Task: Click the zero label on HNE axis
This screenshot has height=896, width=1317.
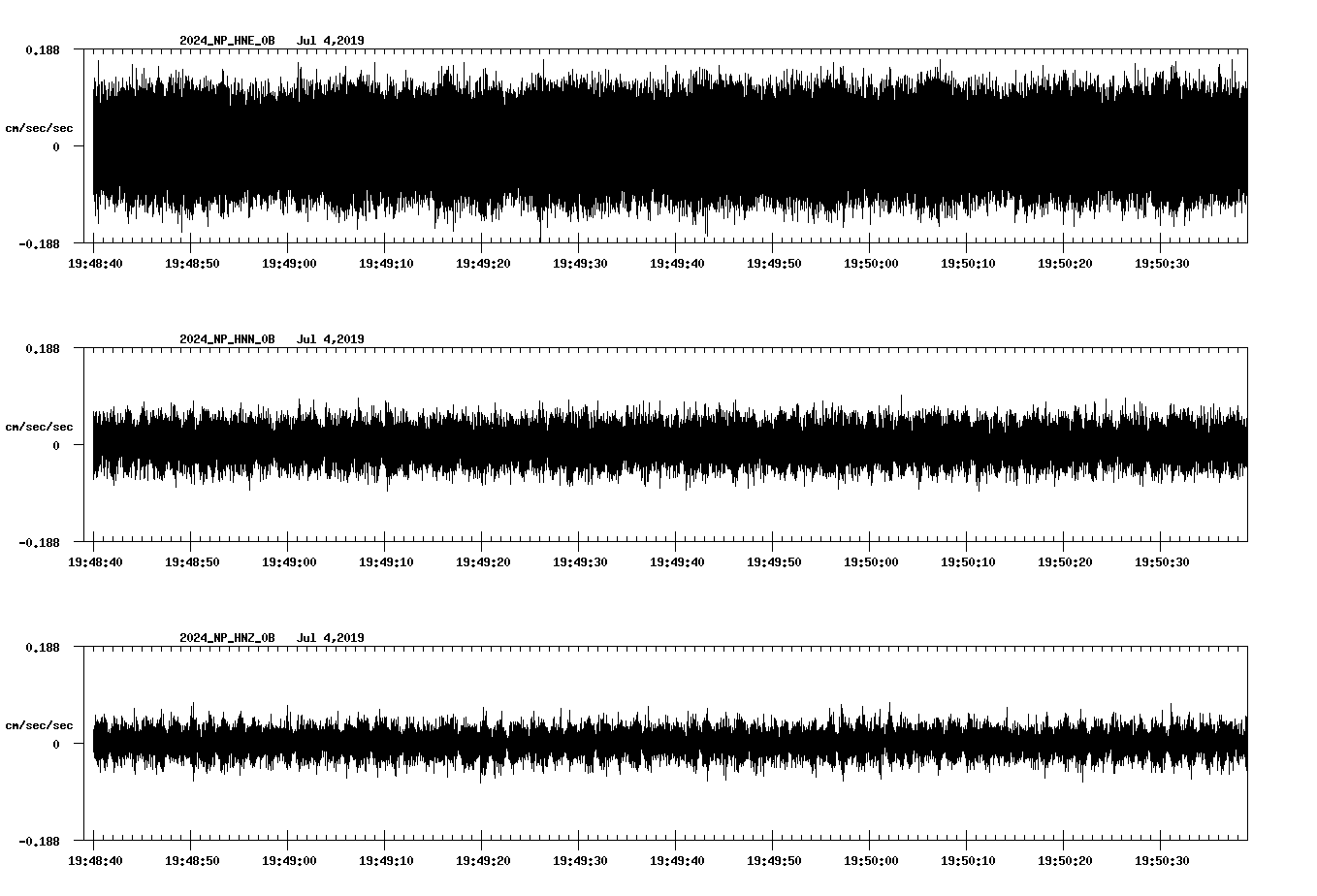Action: tap(56, 146)
